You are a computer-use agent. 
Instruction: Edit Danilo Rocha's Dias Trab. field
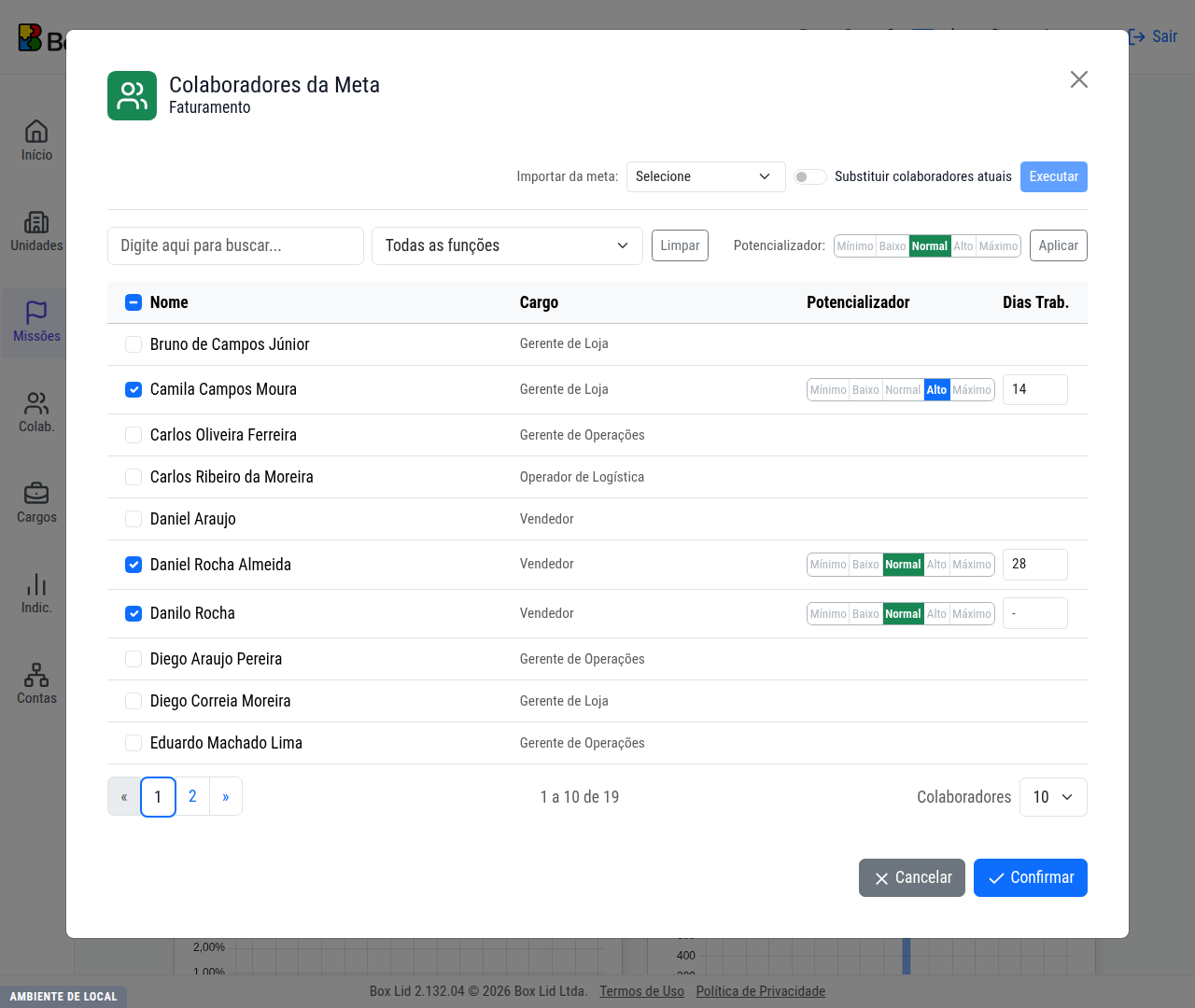(1035, 613)
